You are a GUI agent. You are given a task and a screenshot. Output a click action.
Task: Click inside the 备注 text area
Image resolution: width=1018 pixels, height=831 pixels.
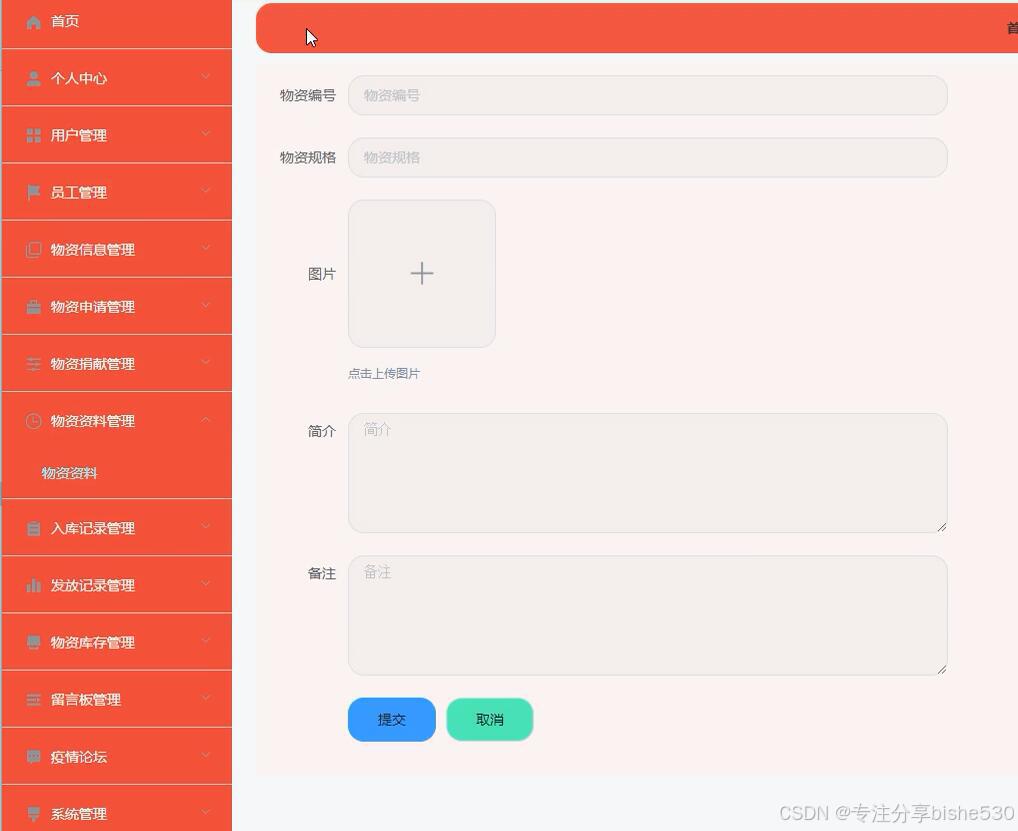pyautogui.click(x=647, y=615)
